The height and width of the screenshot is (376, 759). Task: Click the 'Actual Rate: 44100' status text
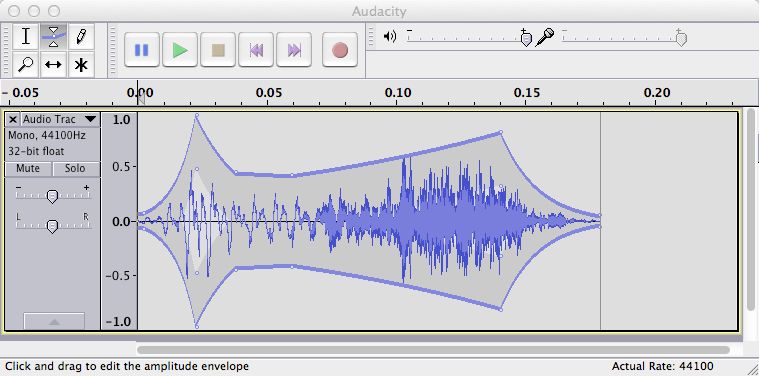point(662,366)
